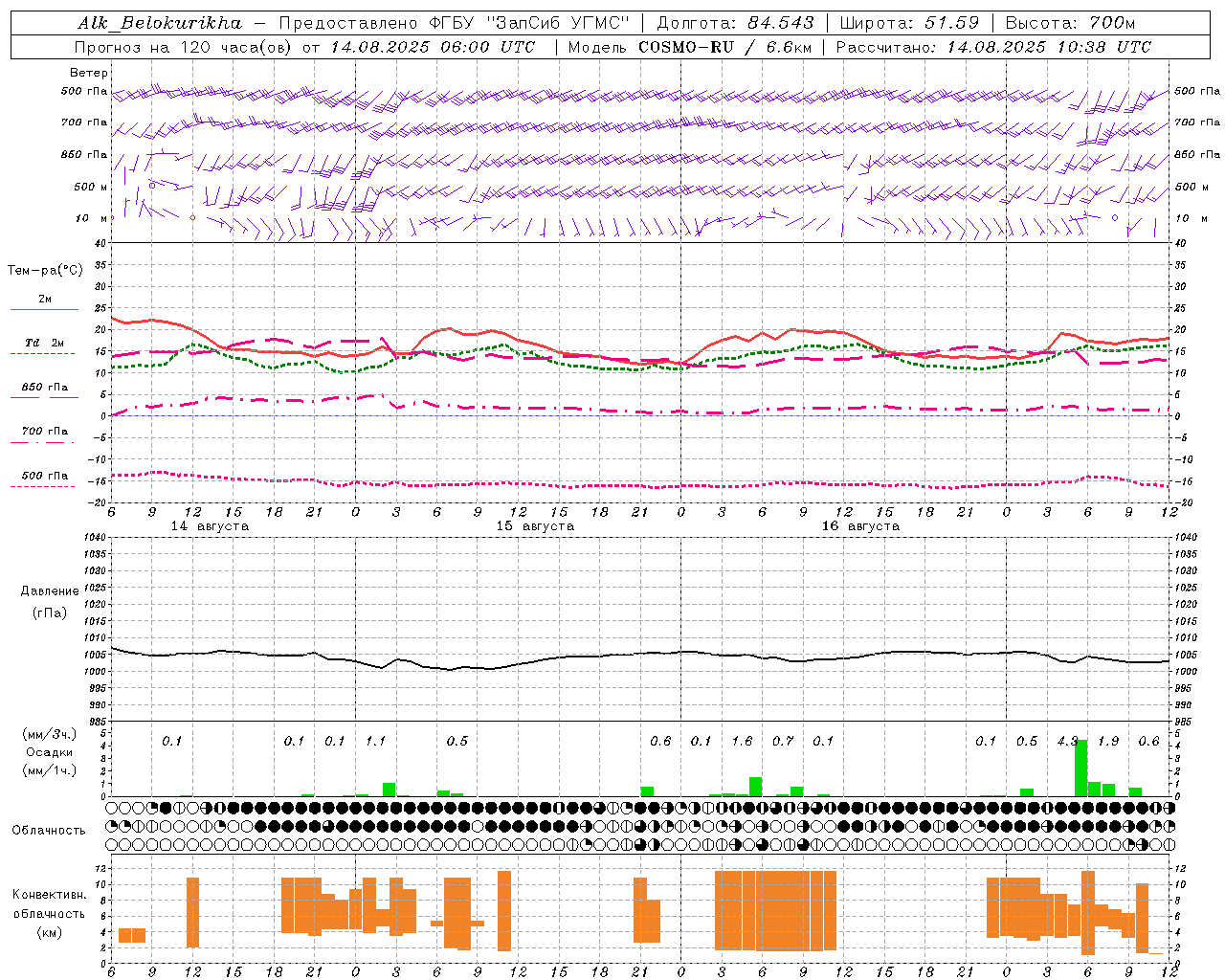
Task: Click the "Осадки" precipitation label
Action: (49, 752)
